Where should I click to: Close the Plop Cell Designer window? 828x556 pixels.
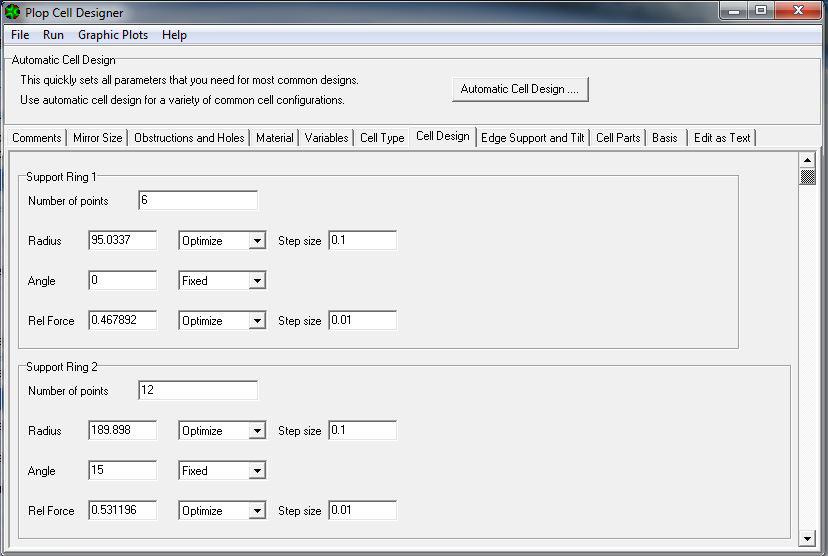coord(798,11)
